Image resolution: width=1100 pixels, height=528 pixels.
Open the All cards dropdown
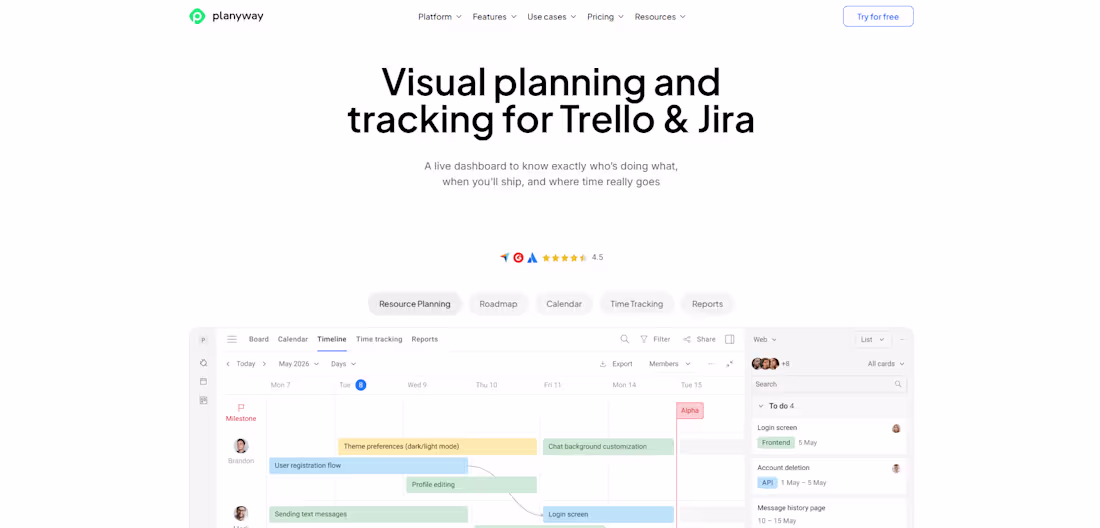(x=886, y=364)
